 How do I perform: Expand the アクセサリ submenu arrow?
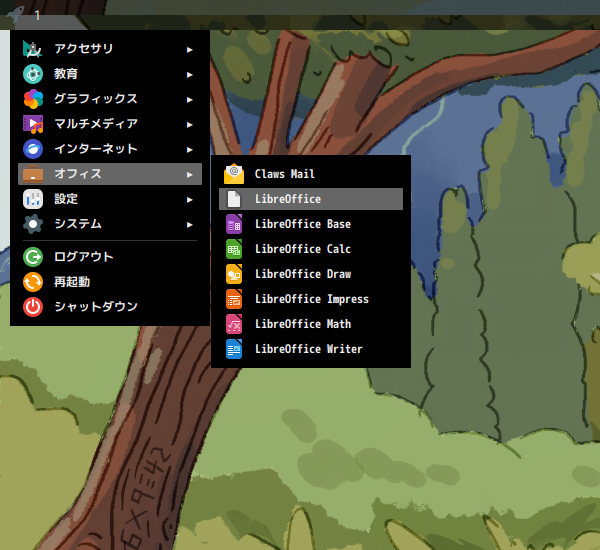click(189, 50)
